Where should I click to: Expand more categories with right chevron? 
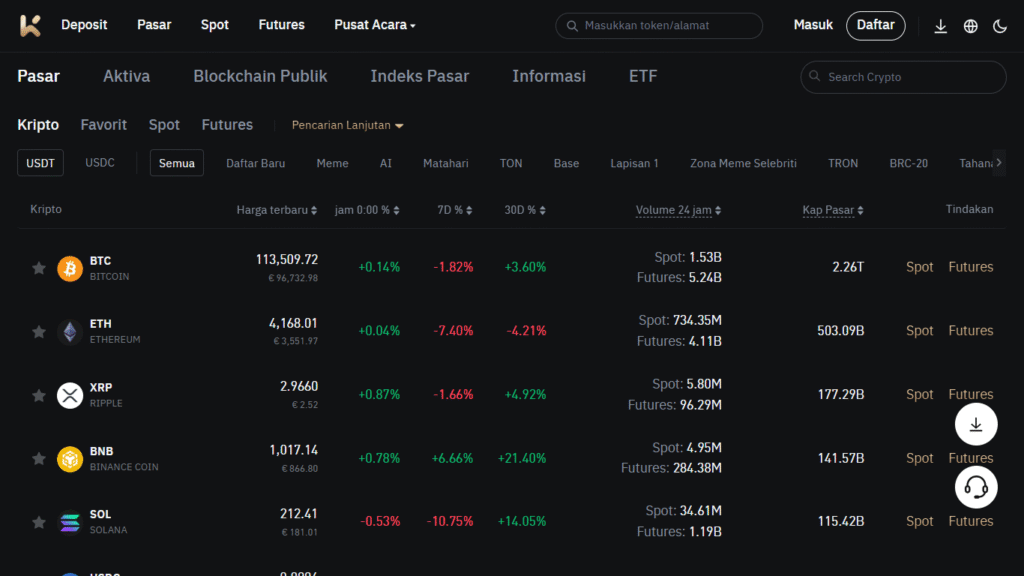(x=1000, y=162)
